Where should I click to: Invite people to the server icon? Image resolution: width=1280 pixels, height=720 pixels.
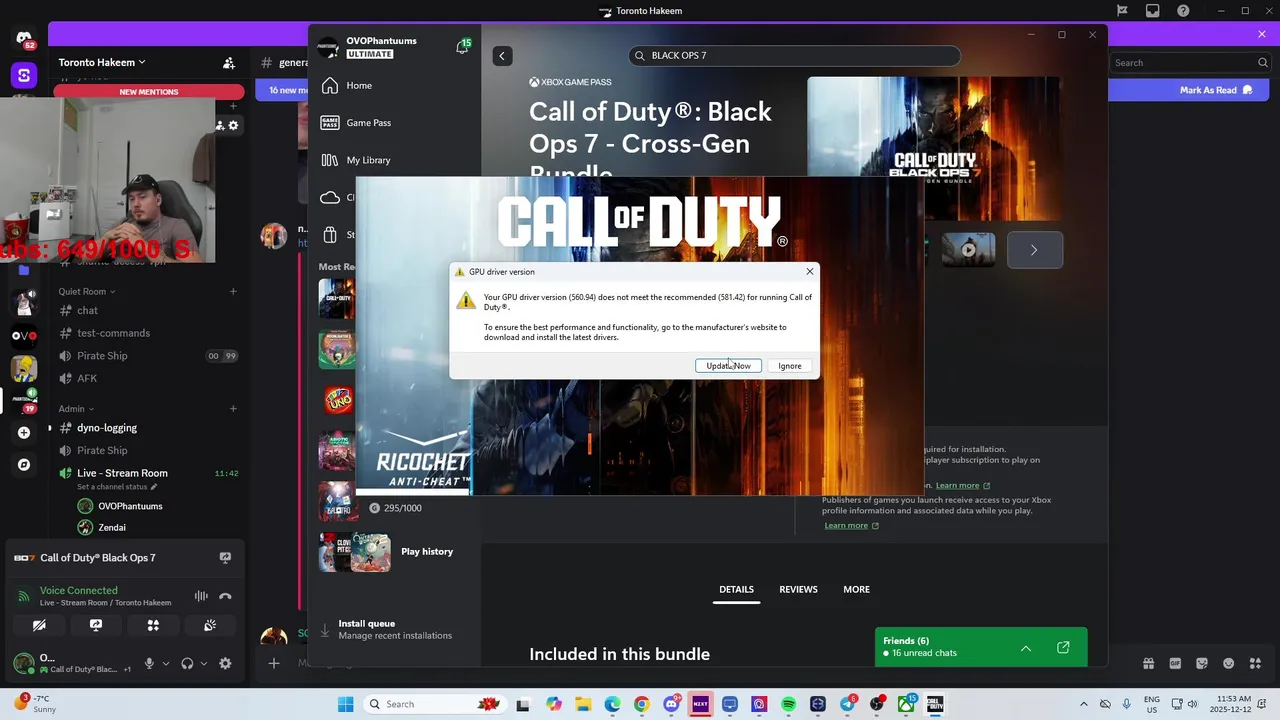click(229, 63)
